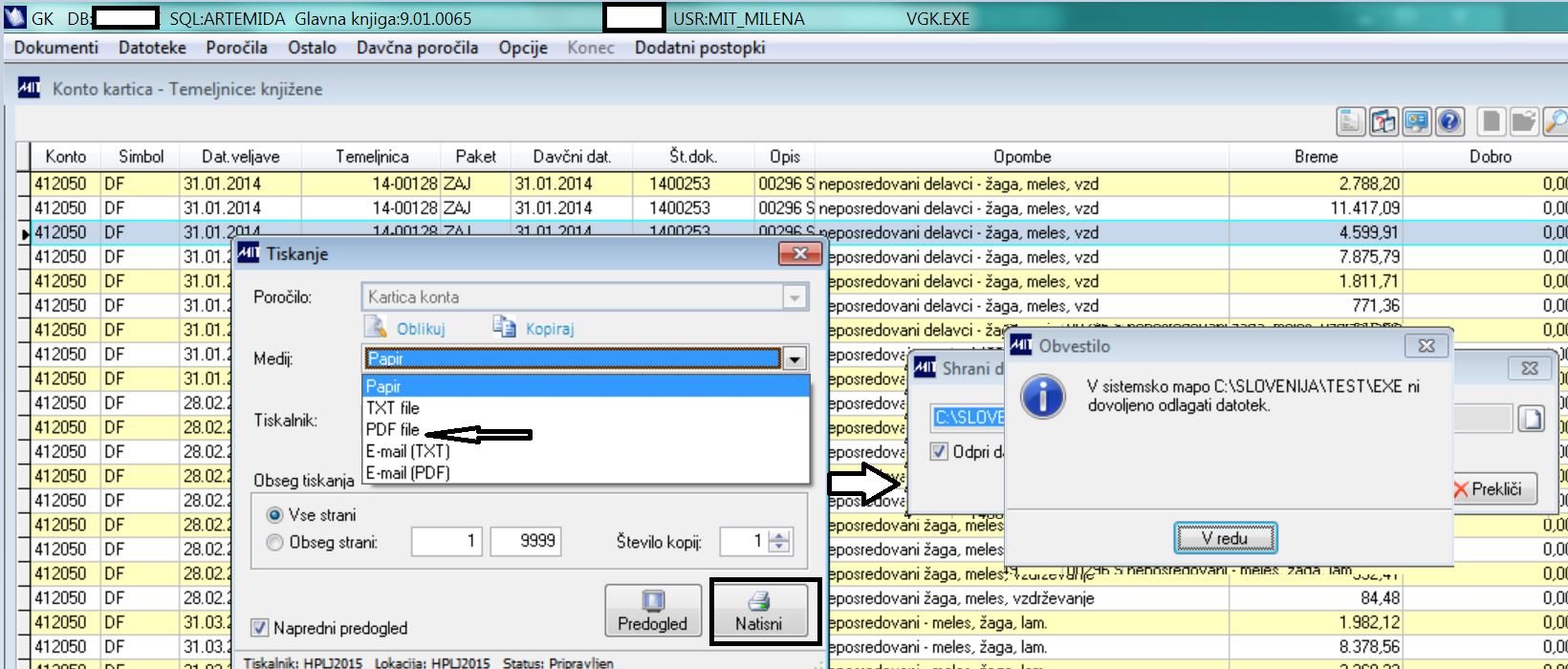Click the Kopiraj copy icon link
The width and height of the screenshot is (1568, 669).
(x=534, y=328)
